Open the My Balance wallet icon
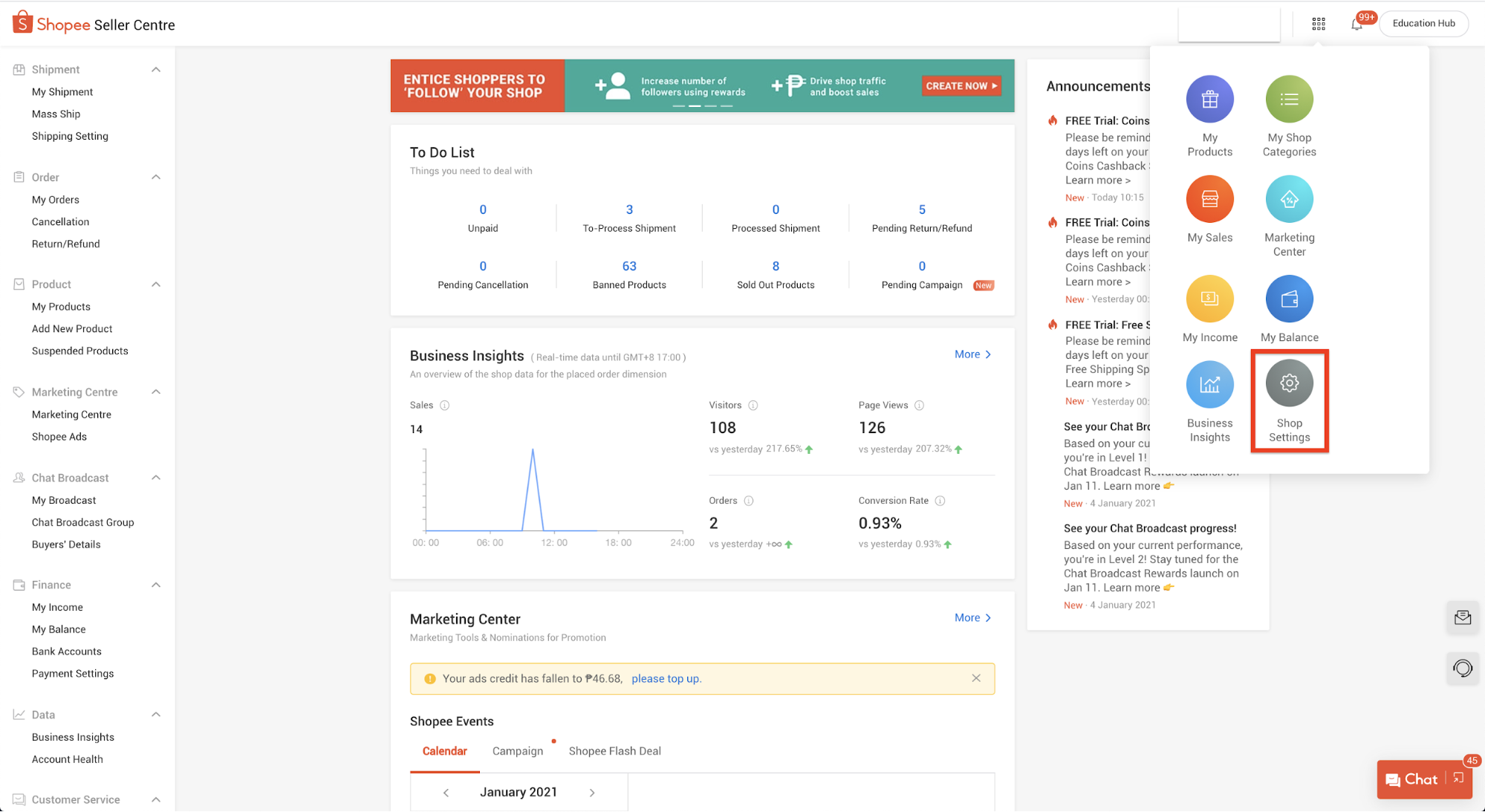Screen dimensions: 1485x812 click(1289, 299)
